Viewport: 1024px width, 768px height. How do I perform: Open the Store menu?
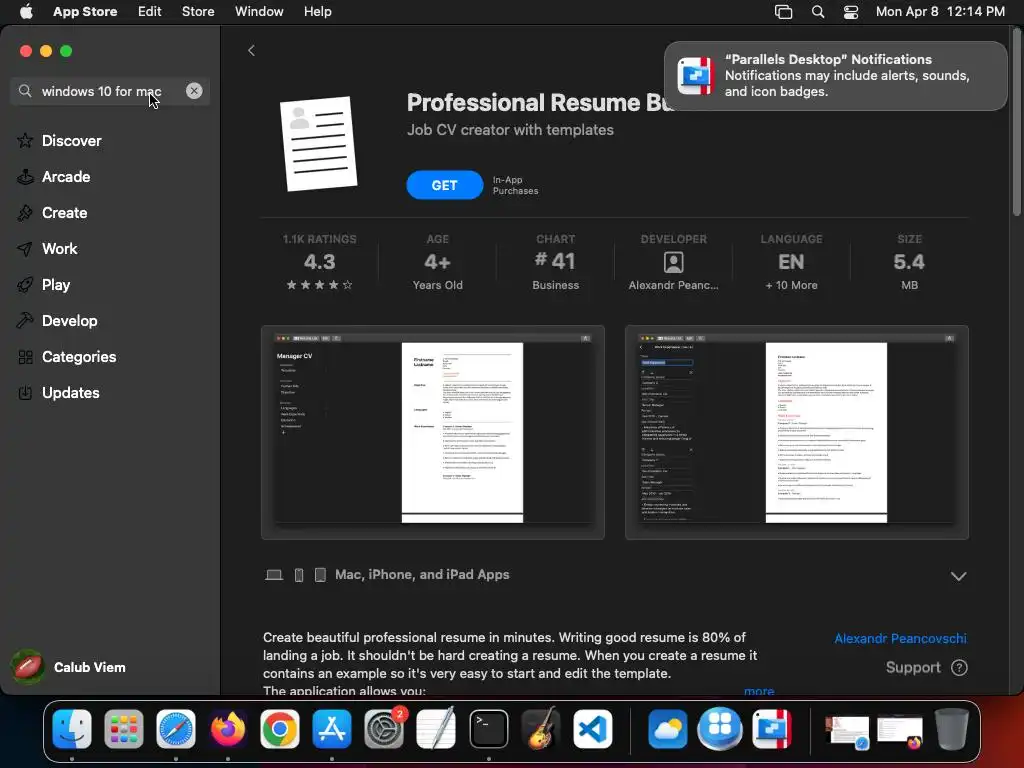click(198, 11)
